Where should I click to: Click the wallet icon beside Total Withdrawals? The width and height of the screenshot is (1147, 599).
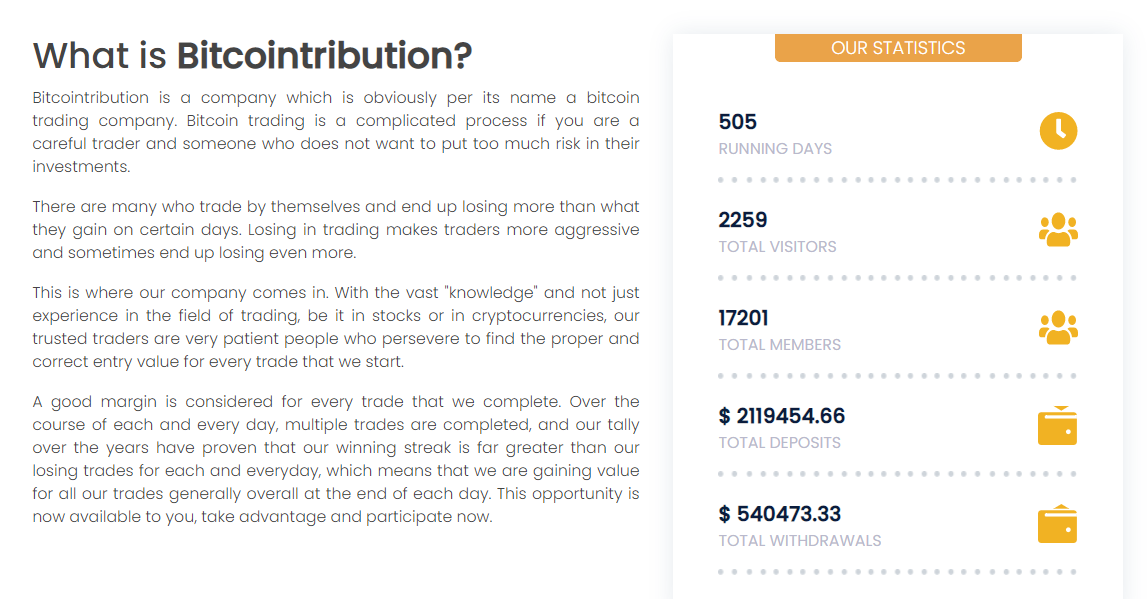pos(1057,524)
